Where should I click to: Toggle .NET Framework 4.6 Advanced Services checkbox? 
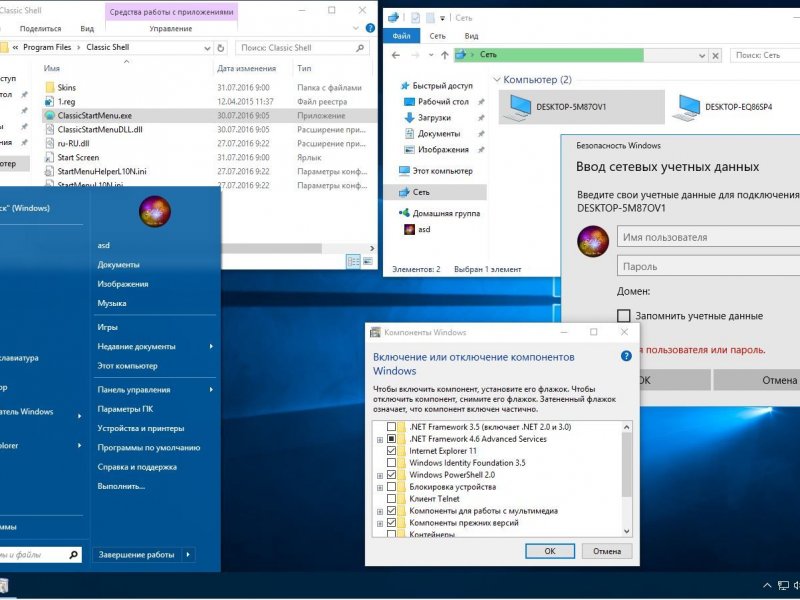pos(391,439)
